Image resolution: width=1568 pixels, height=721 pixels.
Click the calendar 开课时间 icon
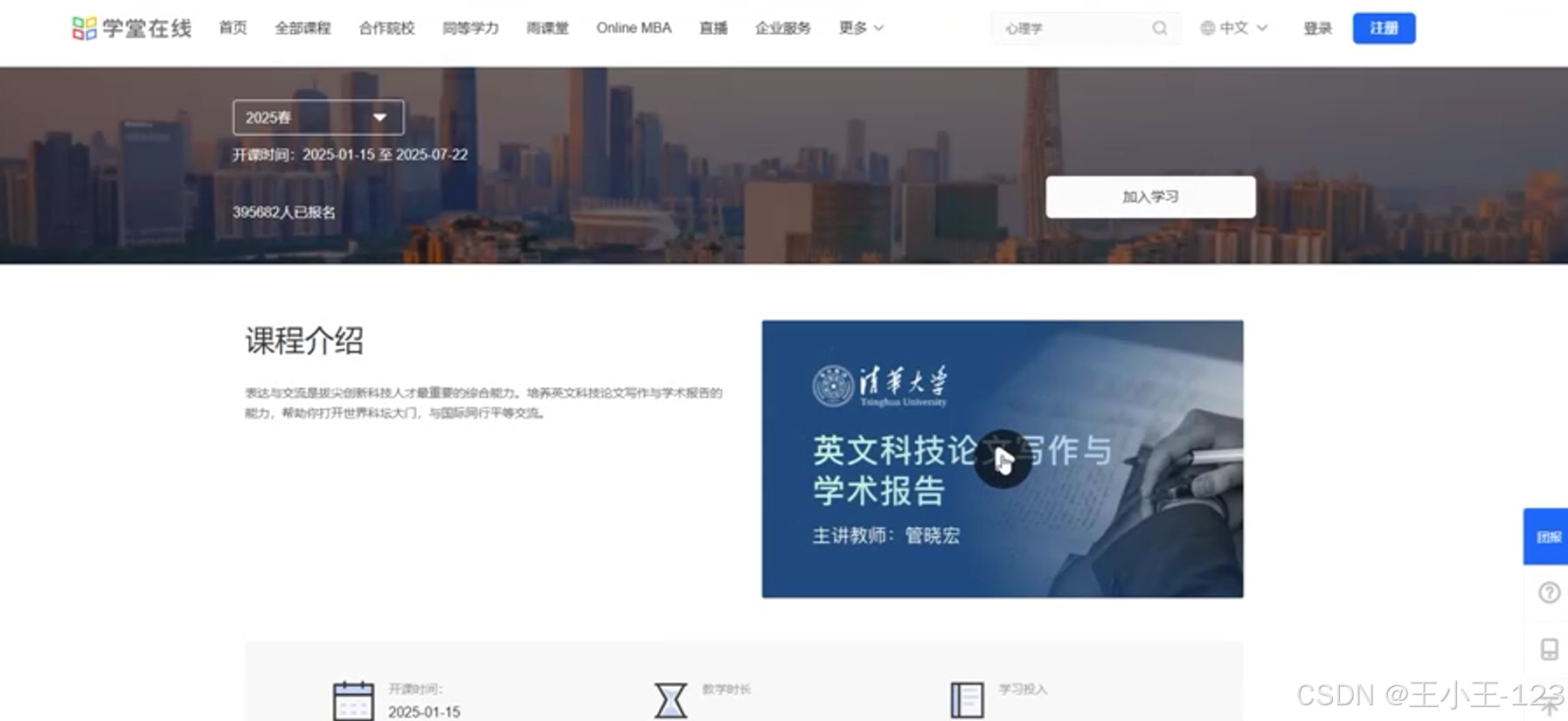(353, 701)
